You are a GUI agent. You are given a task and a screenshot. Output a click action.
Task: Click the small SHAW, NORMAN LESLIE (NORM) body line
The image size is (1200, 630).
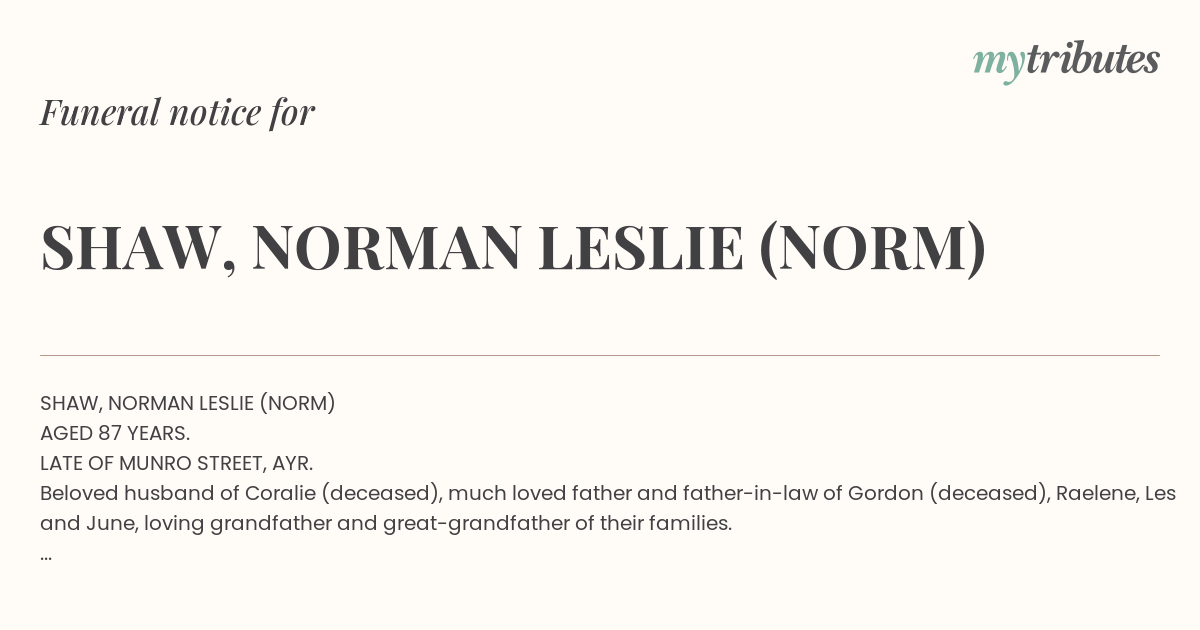(x=188, y=404)
